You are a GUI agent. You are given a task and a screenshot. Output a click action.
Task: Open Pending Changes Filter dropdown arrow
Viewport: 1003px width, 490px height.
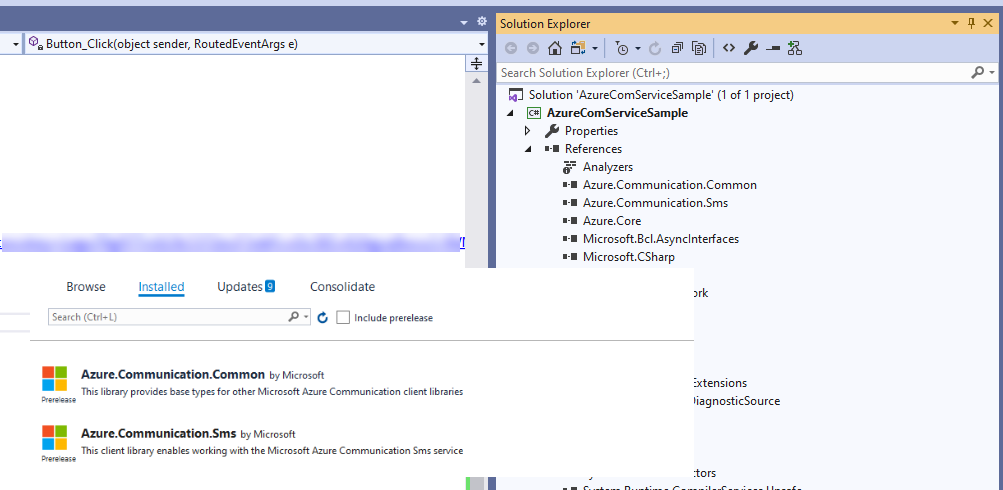[637, 48]
